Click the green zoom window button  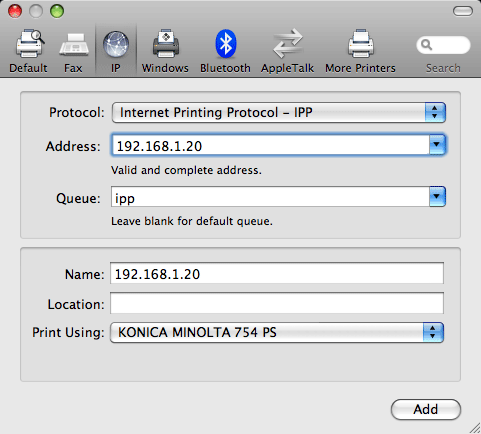(x=57, y=11)
